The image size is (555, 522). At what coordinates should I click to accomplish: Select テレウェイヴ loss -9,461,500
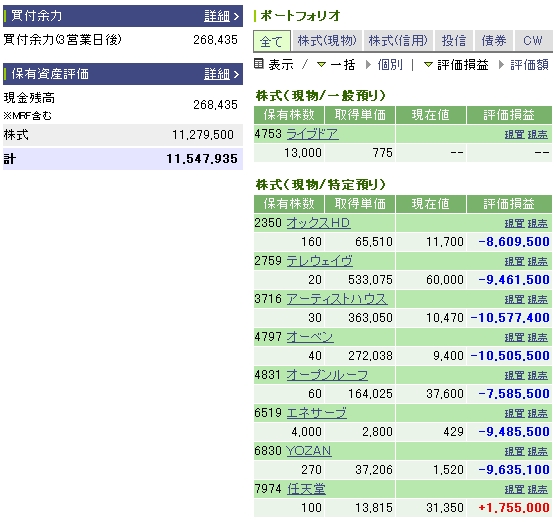514,280
